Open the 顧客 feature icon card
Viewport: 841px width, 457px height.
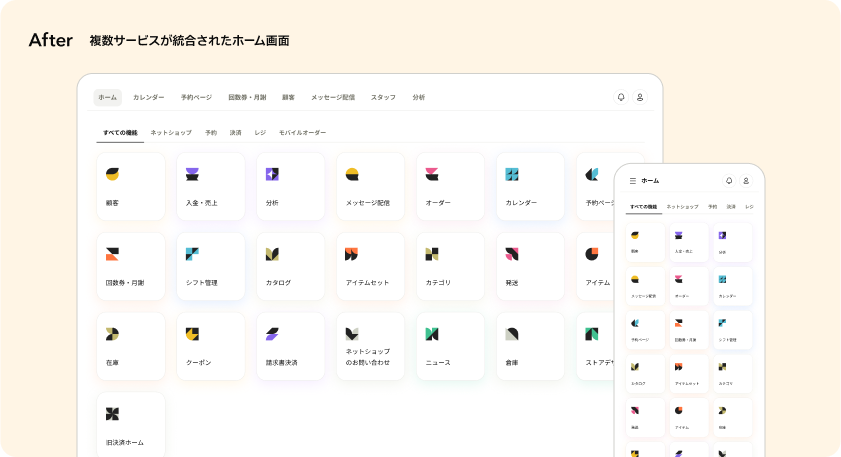(x=130, y=186)
